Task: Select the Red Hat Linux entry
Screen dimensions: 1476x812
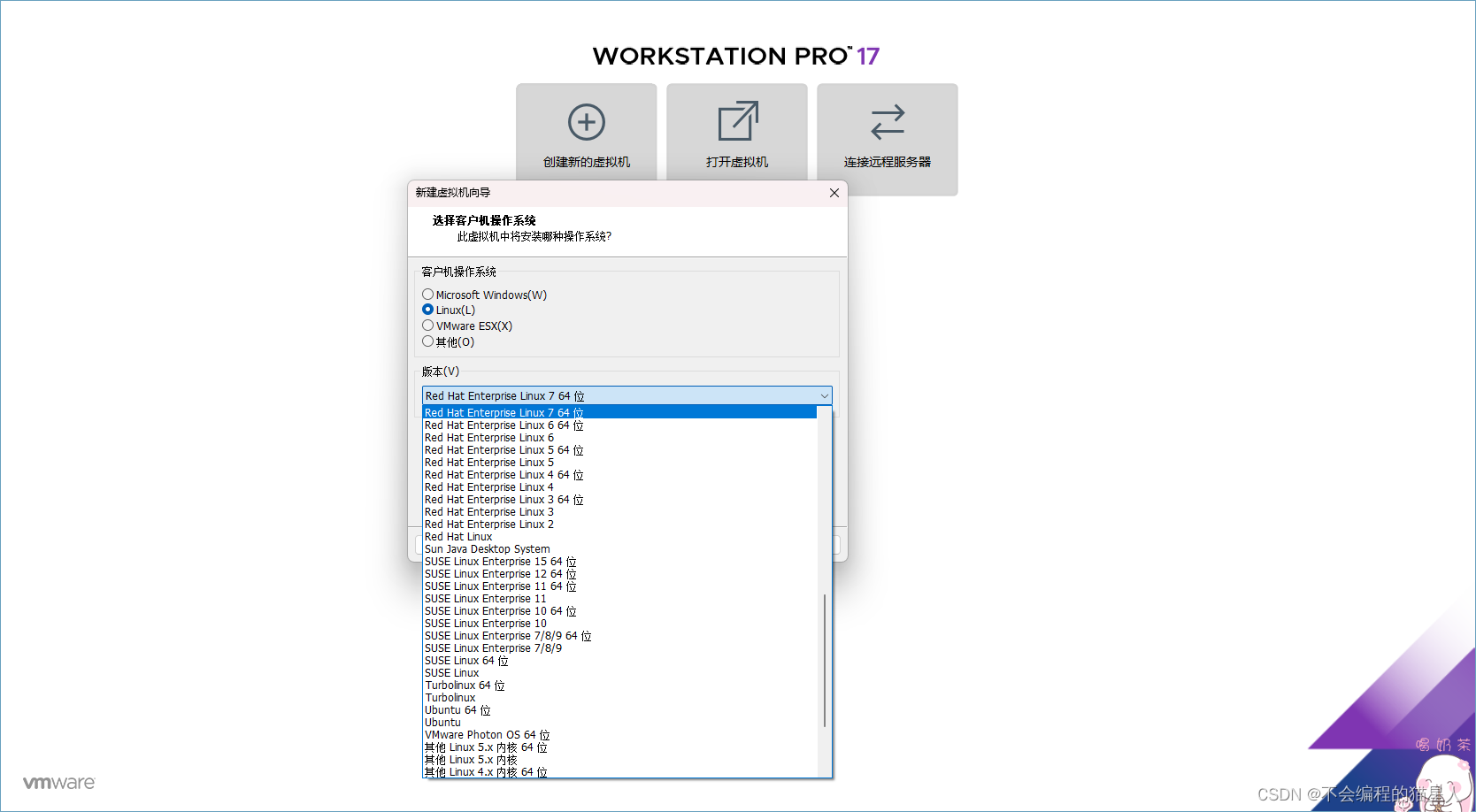Action: click(619, 537)
